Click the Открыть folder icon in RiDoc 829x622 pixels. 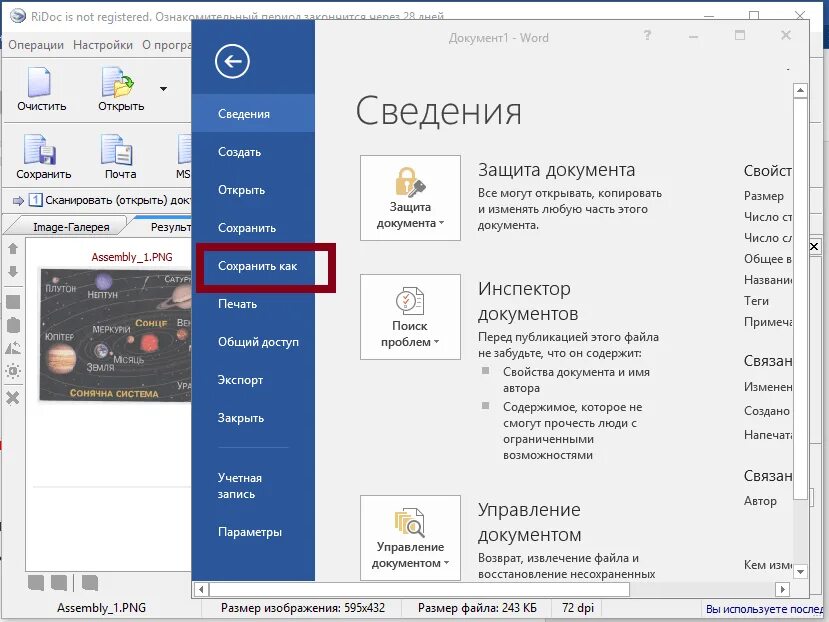click(x=117, y=83)
